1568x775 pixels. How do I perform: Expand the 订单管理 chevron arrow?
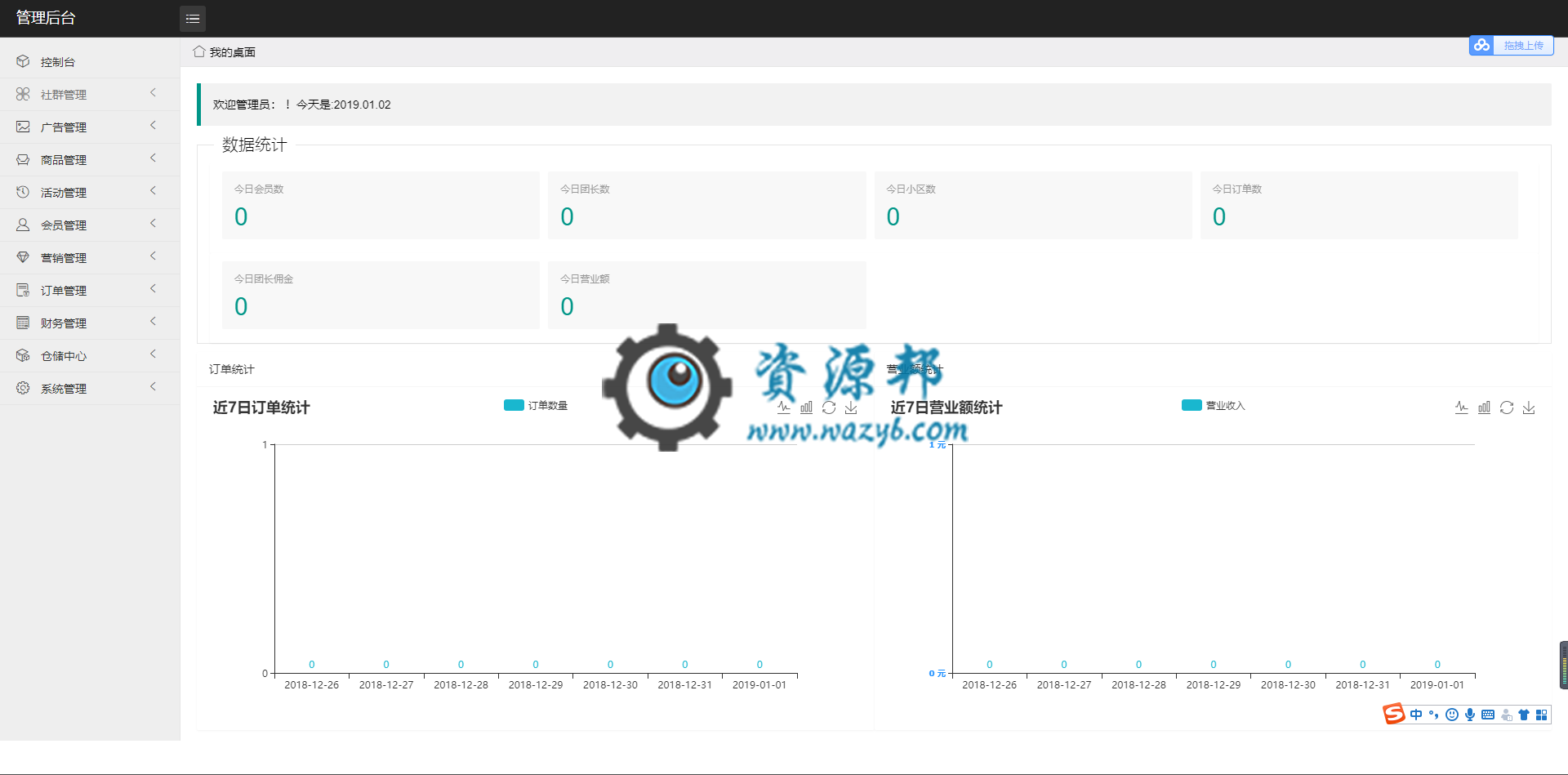pyautogui.click(x=153, y=289)
